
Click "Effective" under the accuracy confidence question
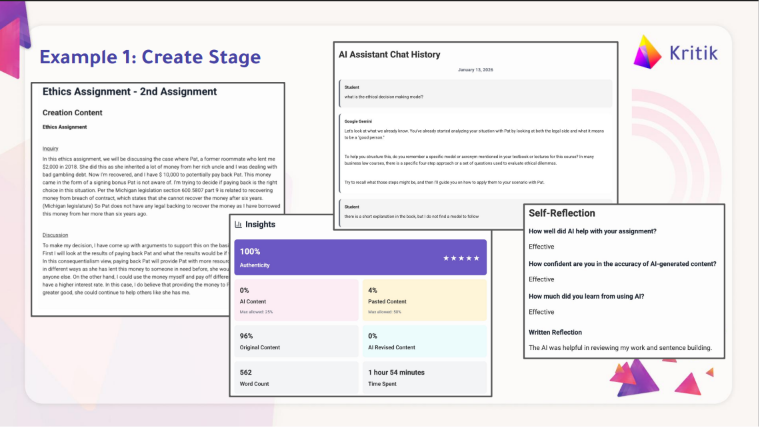click(x=541, y=279)
